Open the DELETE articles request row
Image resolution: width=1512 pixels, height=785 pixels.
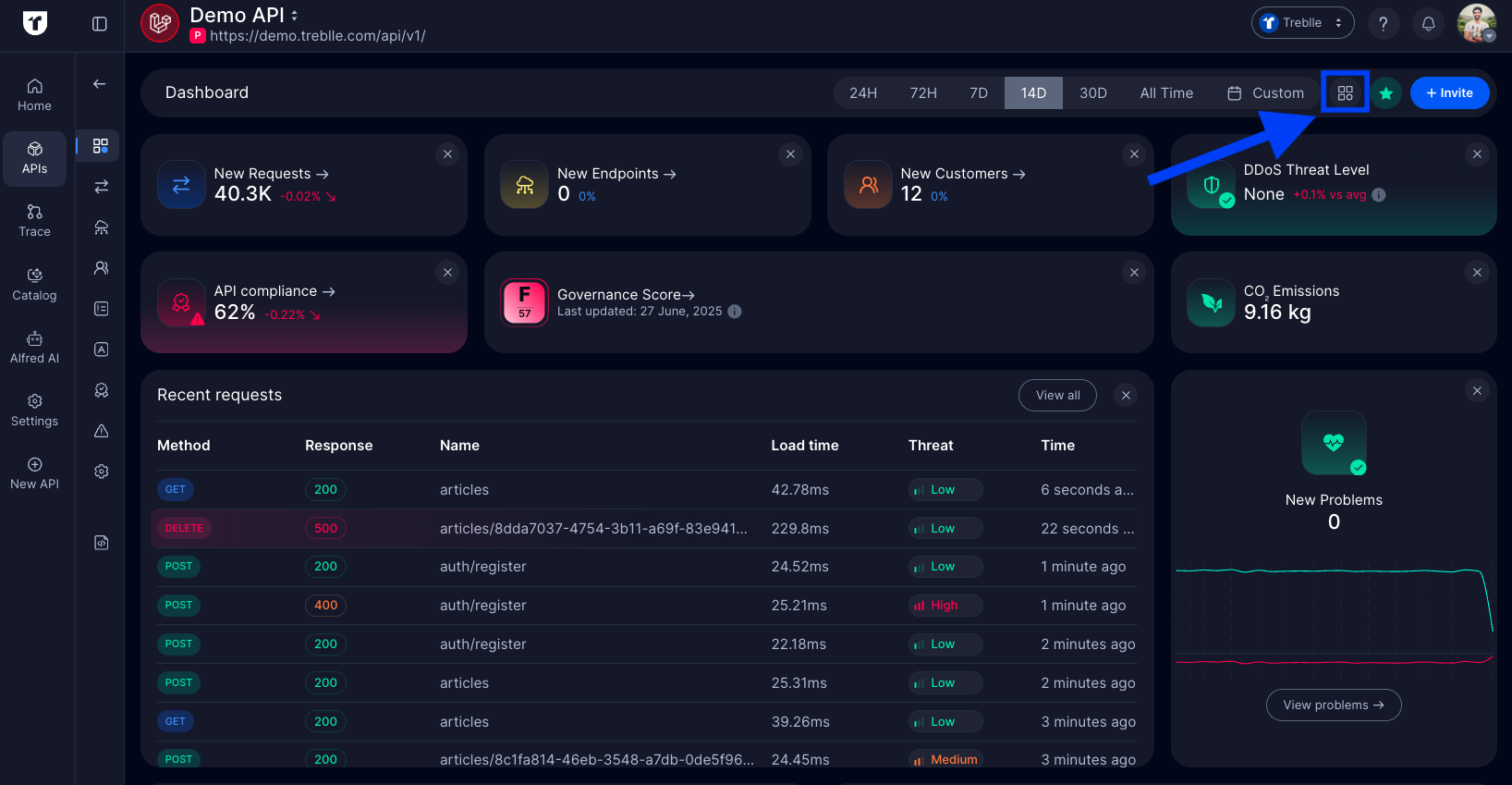[591, 528]
